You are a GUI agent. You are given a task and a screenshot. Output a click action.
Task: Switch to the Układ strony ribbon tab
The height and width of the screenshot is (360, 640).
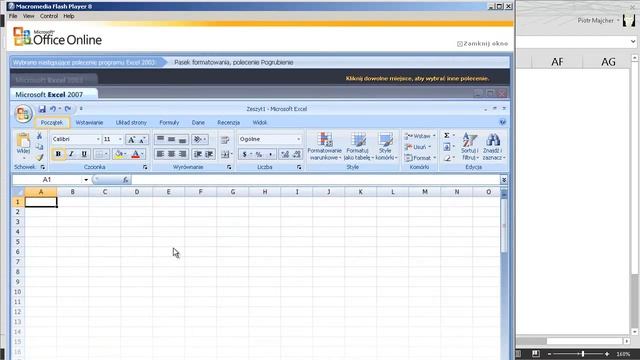tap(131, 122)
